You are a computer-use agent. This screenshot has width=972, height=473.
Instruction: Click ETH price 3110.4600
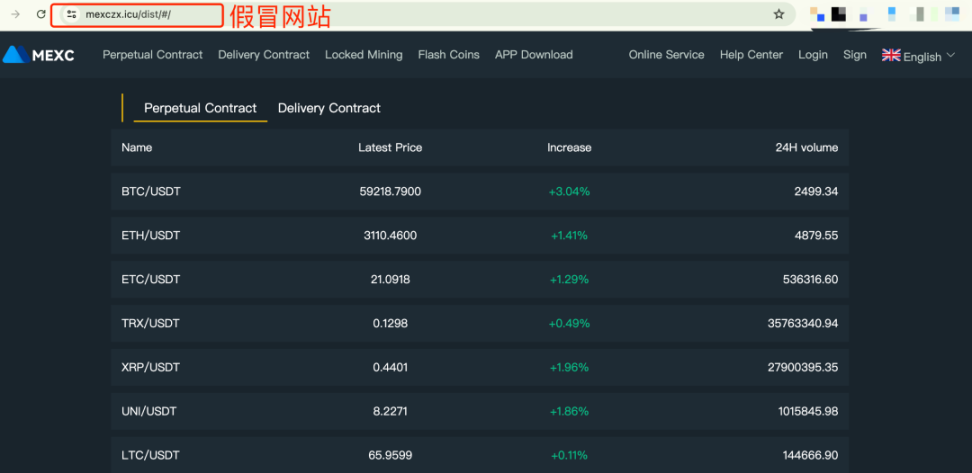tap(390, 236)
